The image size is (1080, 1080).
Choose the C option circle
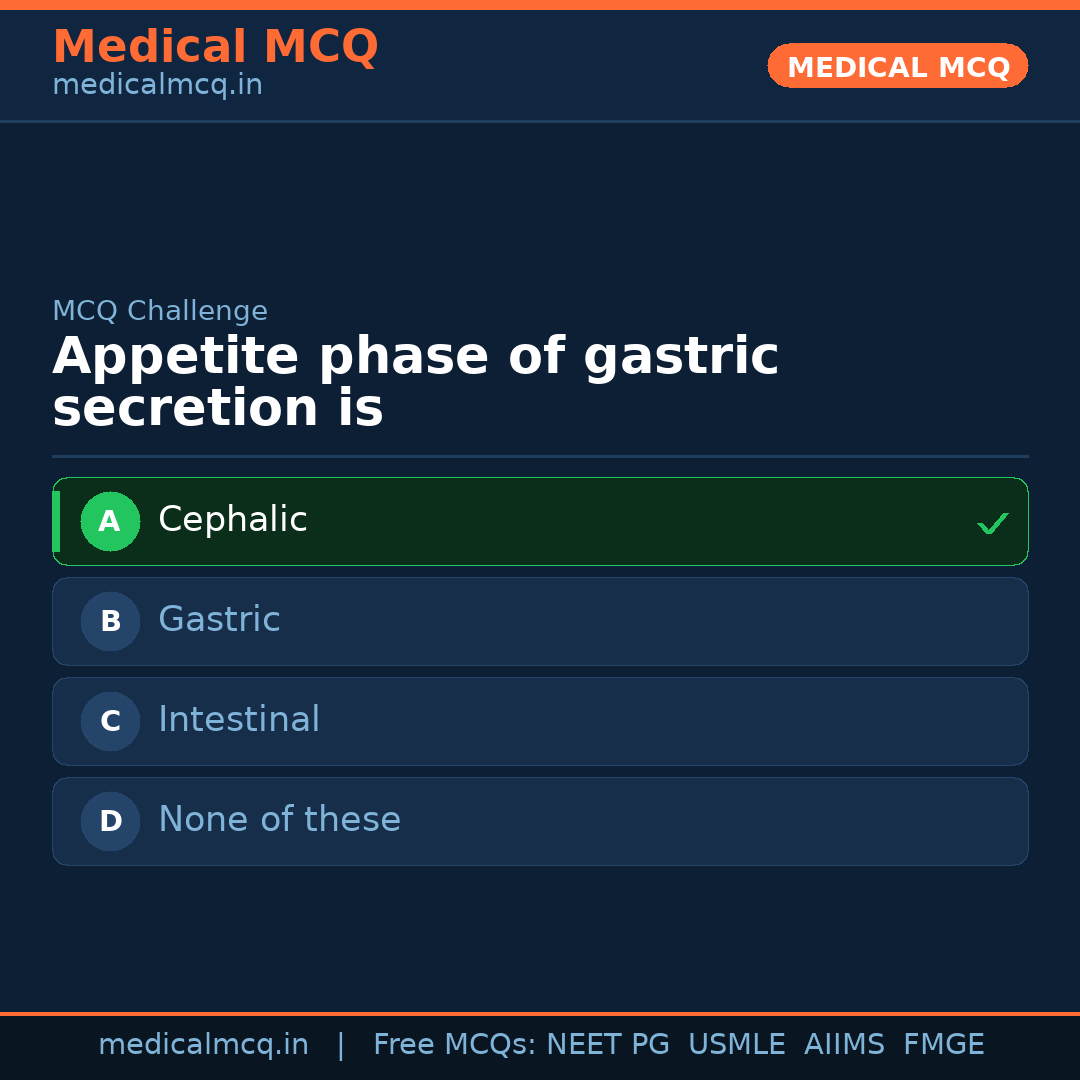(110, 721)
